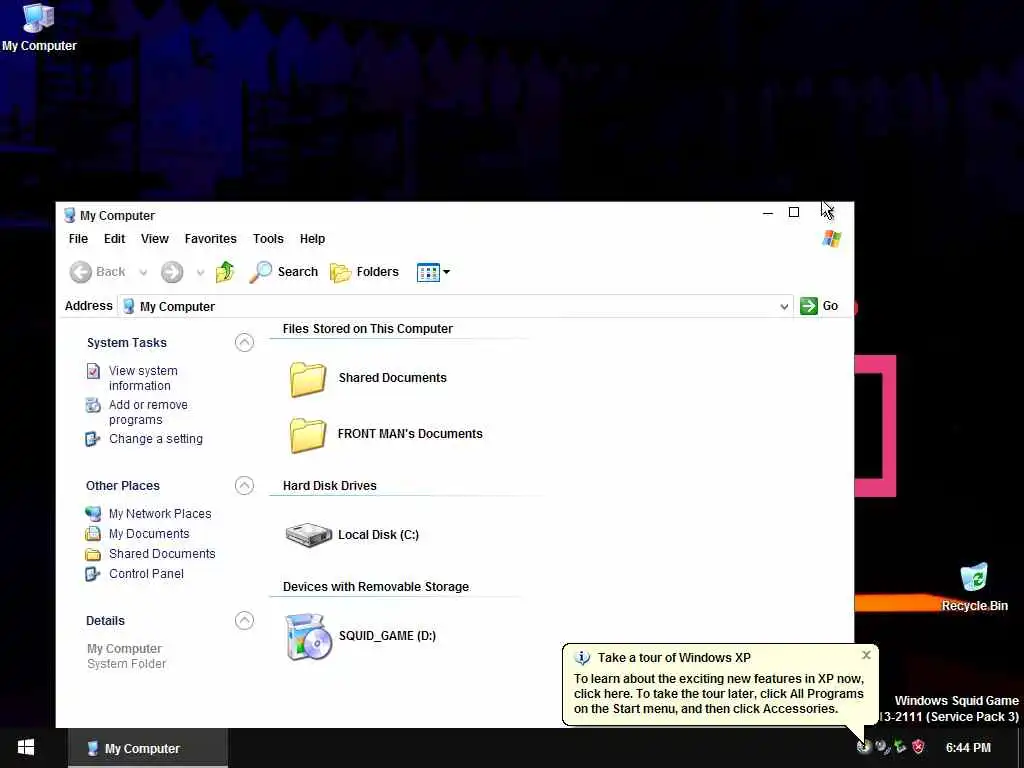This screenshot has width=1024, height=768.
Task: Select FRONT MAN's Documents folder icon
Action: pyautogui.click(x=308, y=435)
